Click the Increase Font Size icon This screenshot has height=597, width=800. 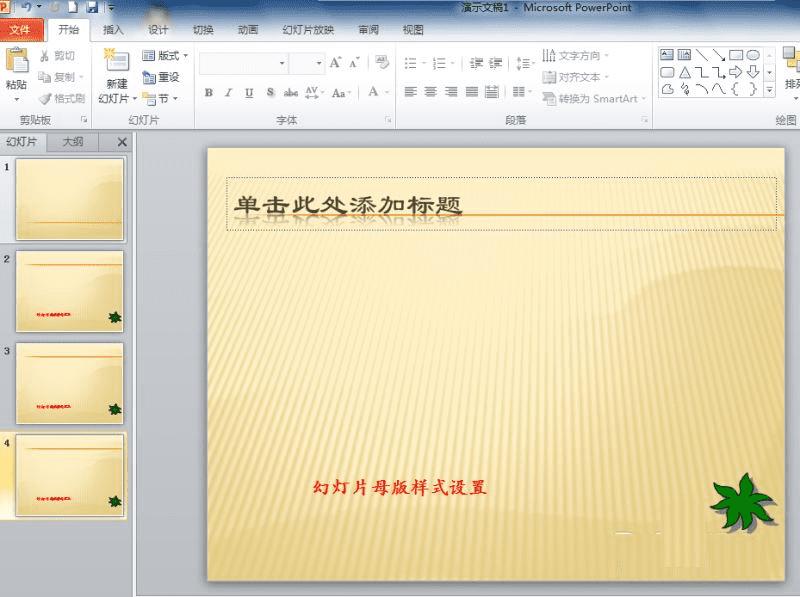pyautogui.click(x=335, y=63)
